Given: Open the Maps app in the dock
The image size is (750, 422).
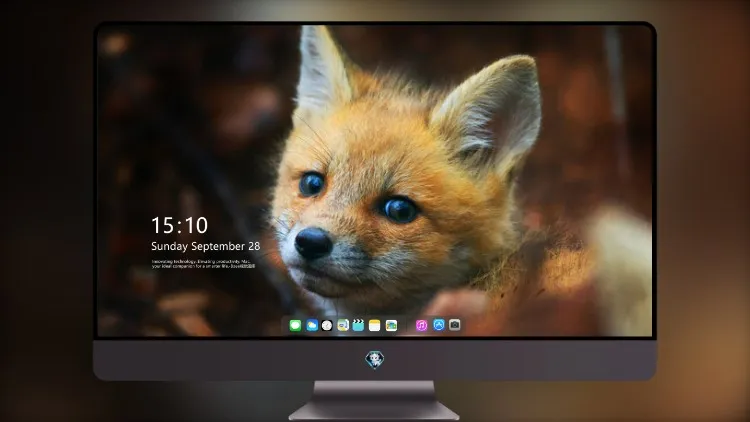Looking at the screenshot, I should 343,325.
